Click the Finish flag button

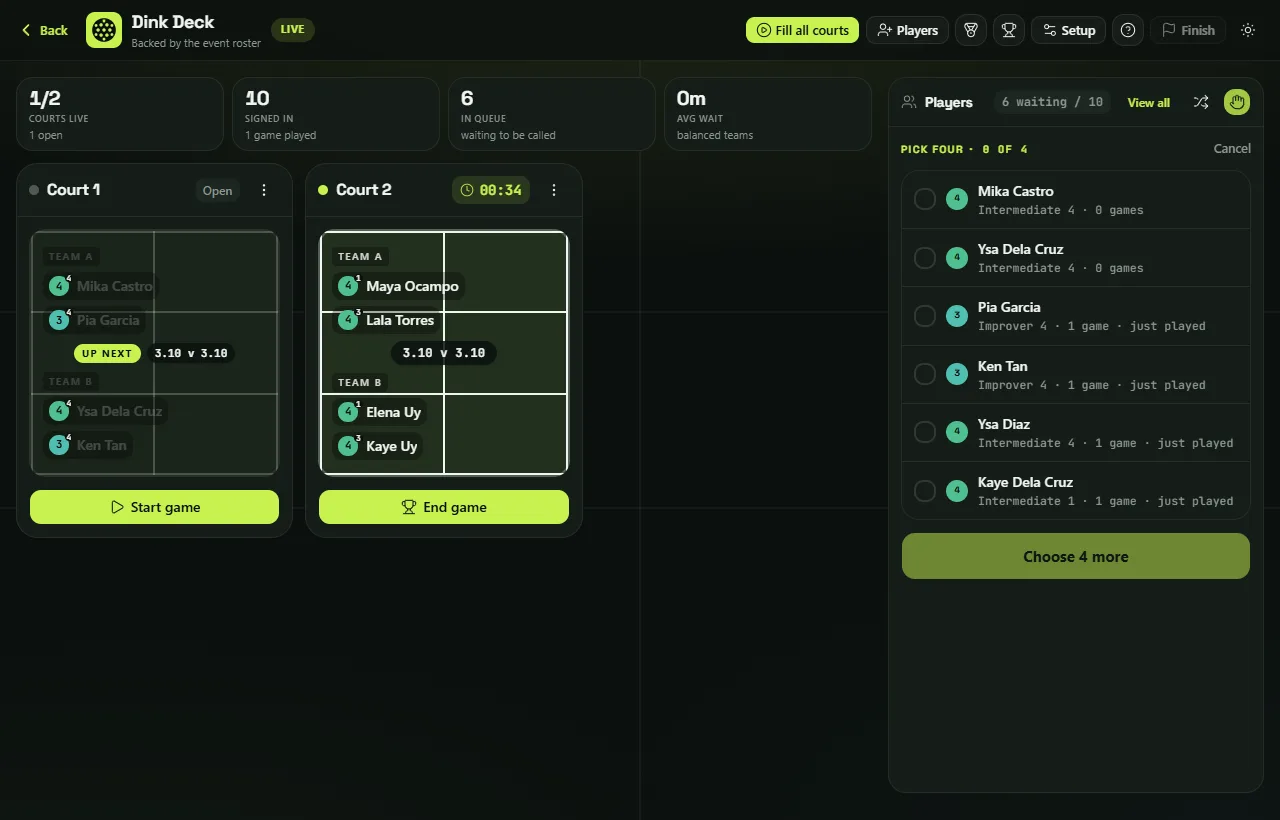point(1188,30)
